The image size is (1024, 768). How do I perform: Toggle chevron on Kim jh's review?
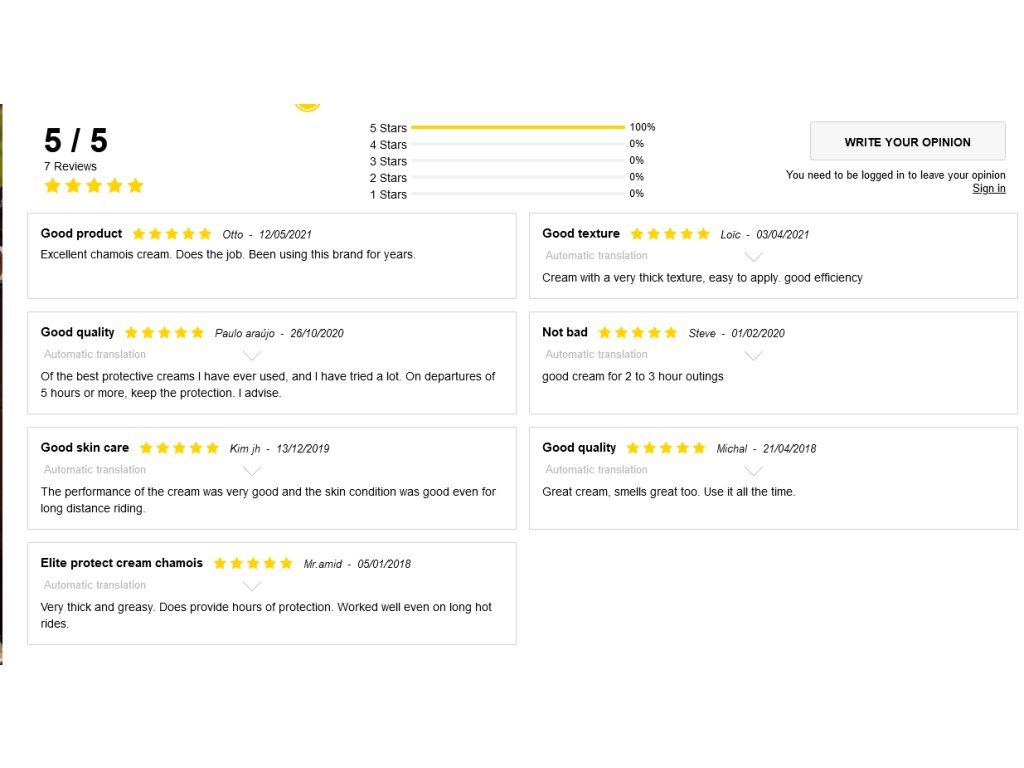pos(252,471)
